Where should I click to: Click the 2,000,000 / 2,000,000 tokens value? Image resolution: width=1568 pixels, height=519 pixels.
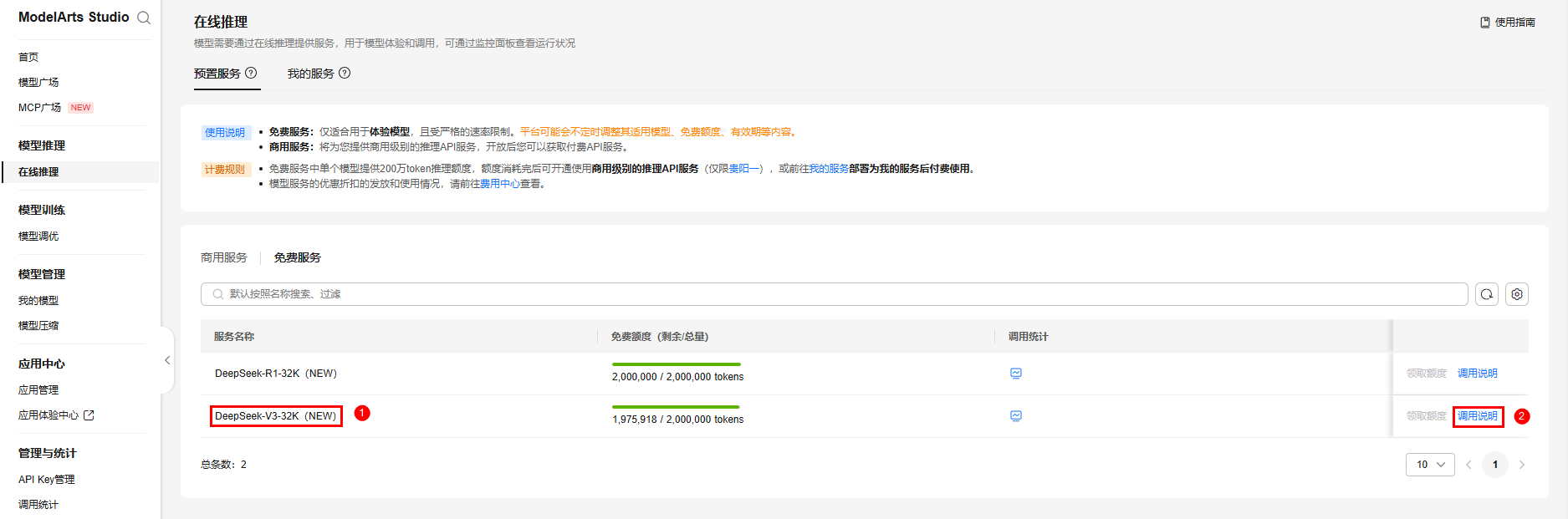678,377
